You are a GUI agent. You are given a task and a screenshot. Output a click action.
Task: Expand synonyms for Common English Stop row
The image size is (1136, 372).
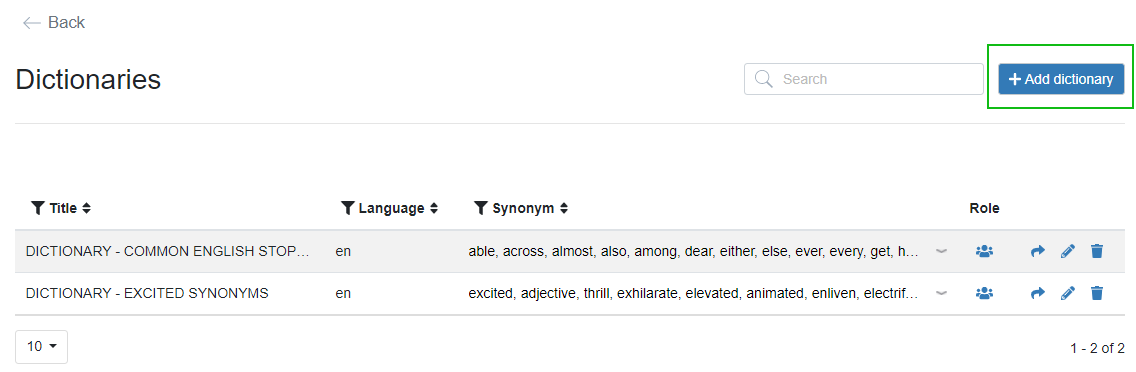click(941, 252)
